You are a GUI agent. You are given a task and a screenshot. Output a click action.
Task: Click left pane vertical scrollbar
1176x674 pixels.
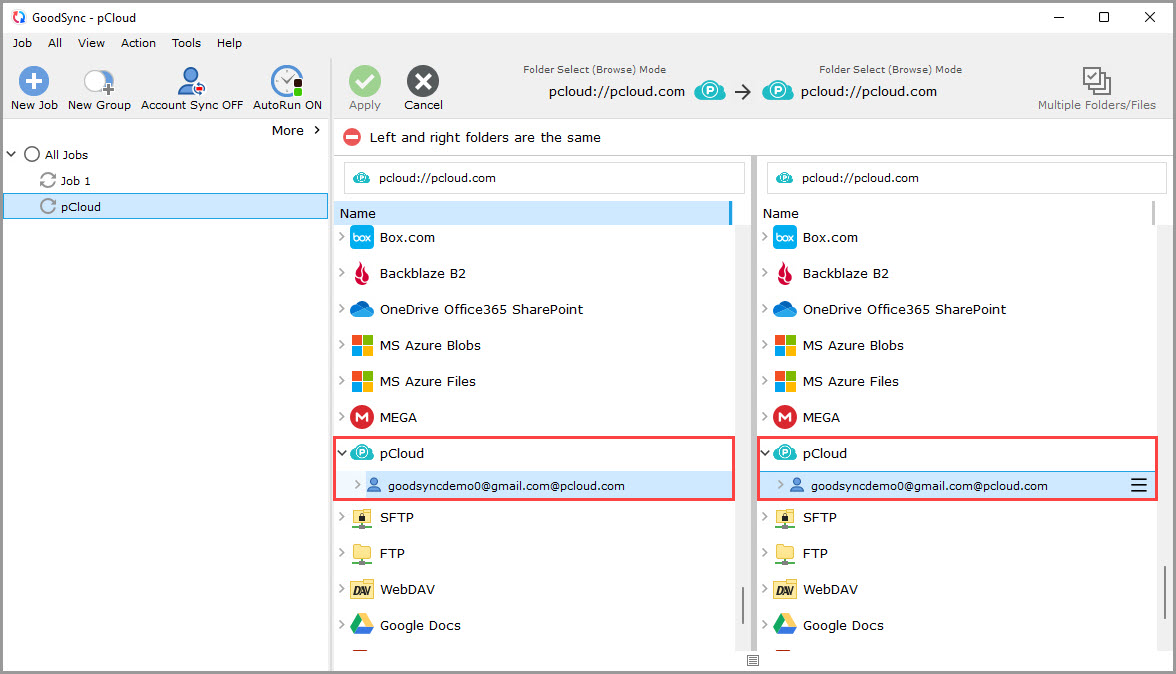click(742, 606)
